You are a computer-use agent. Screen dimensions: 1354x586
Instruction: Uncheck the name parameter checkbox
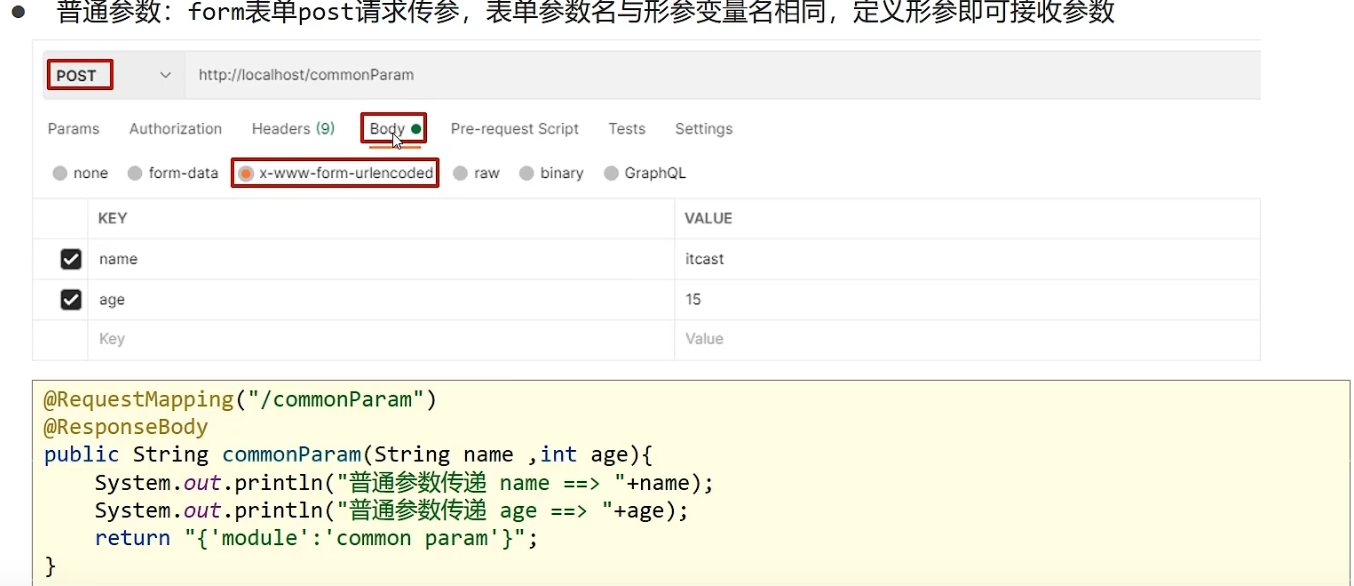pos(71,259)
